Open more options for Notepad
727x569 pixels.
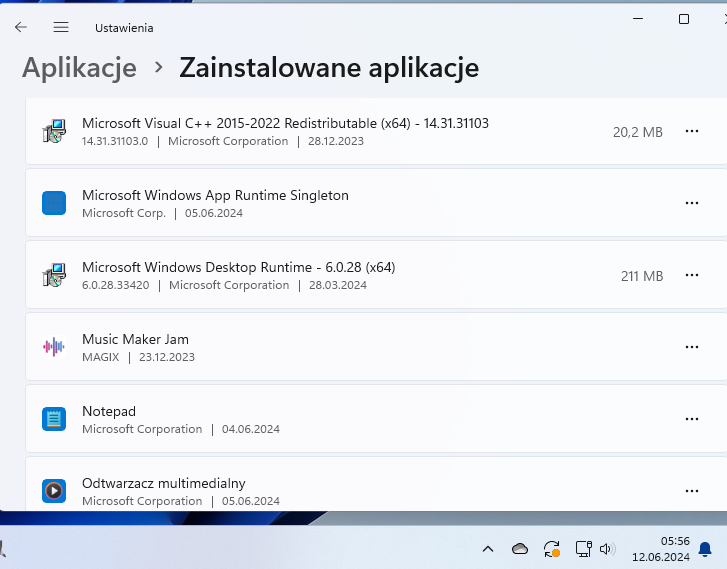click(691, 419)
